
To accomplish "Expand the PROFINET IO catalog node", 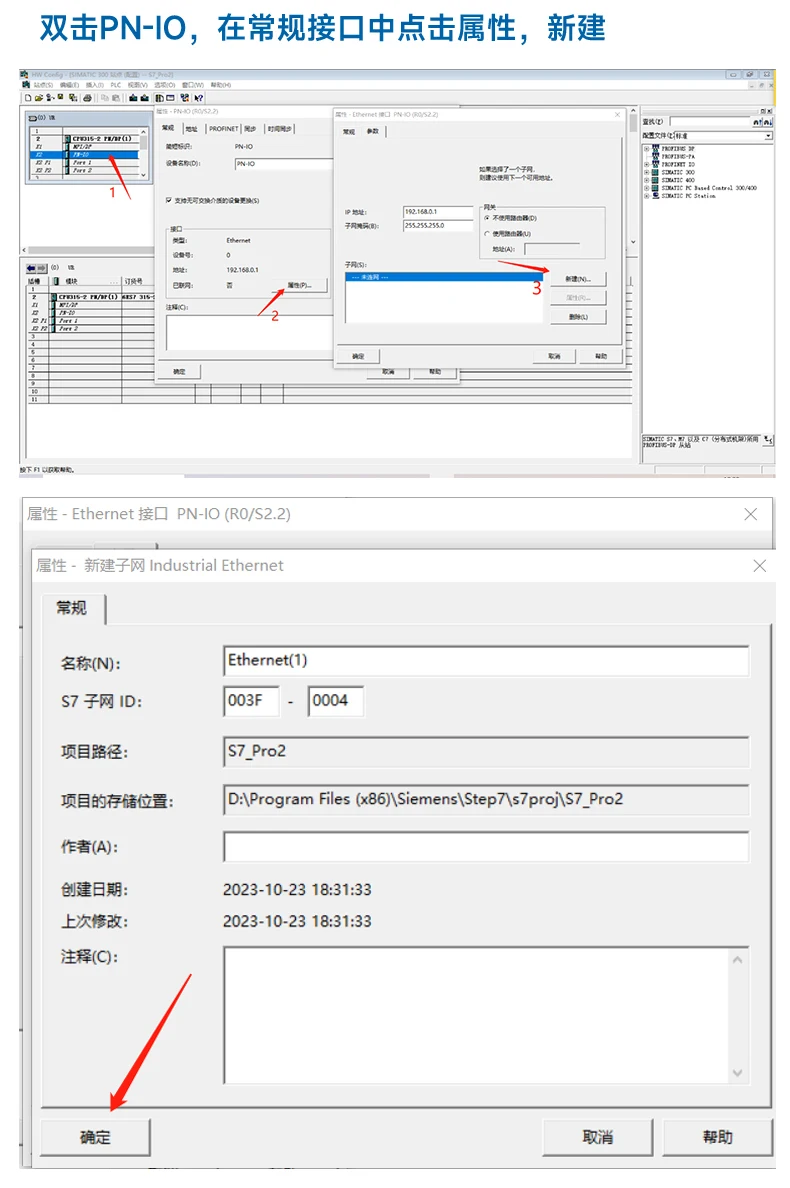I will click(646, 164).
